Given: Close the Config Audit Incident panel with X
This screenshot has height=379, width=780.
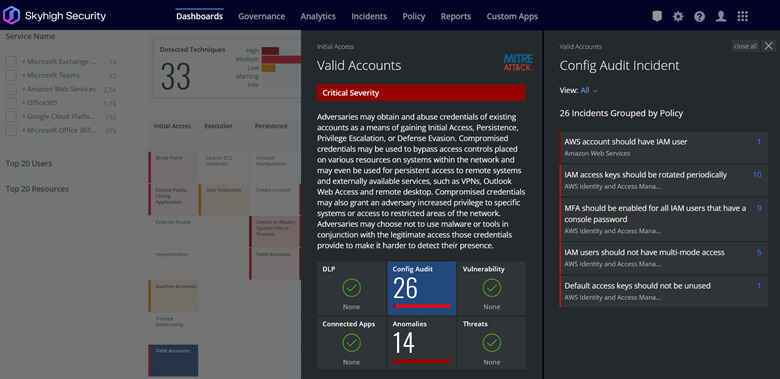Looking at the screenshot, I should pos(769,46).
